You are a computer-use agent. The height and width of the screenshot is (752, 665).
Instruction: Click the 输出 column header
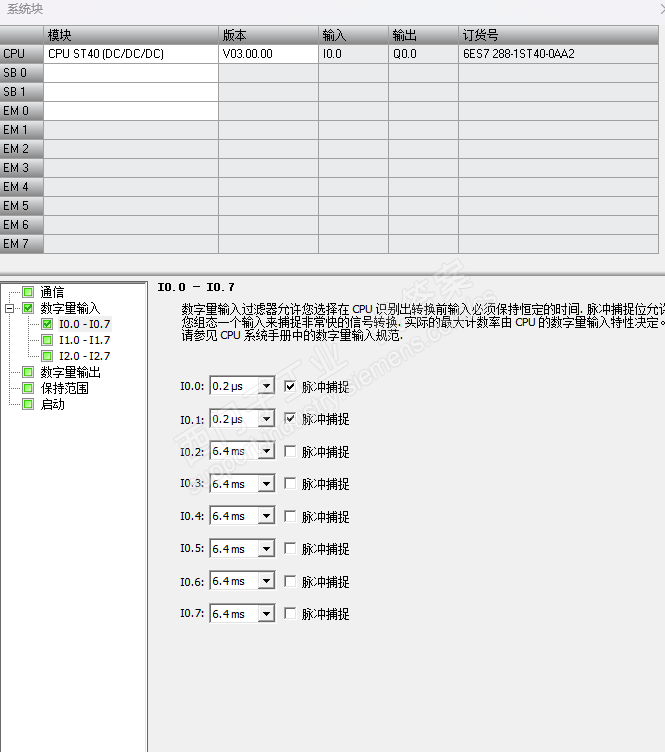423,35
